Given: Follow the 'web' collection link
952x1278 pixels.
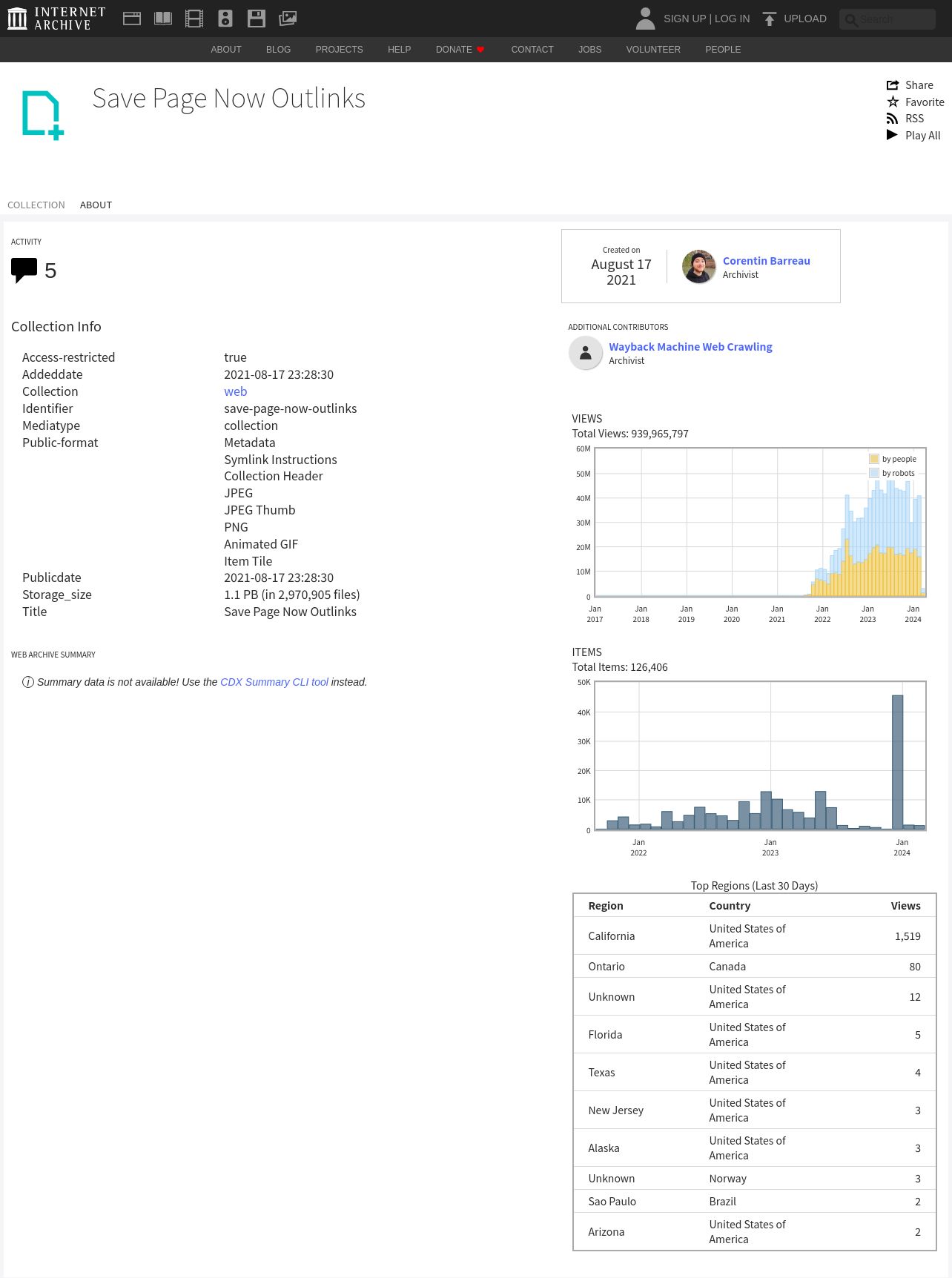Looking at the screenshot, I should [x=236, y=391].
